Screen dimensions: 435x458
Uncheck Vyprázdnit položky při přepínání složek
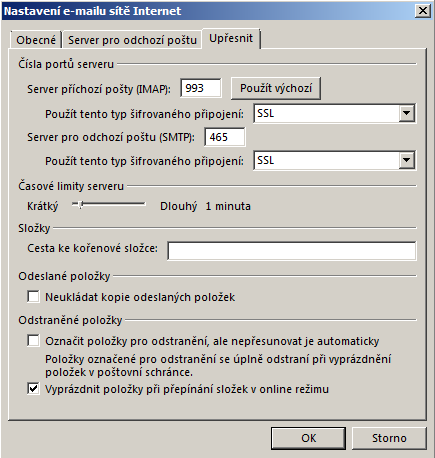(x=33, y=389)
